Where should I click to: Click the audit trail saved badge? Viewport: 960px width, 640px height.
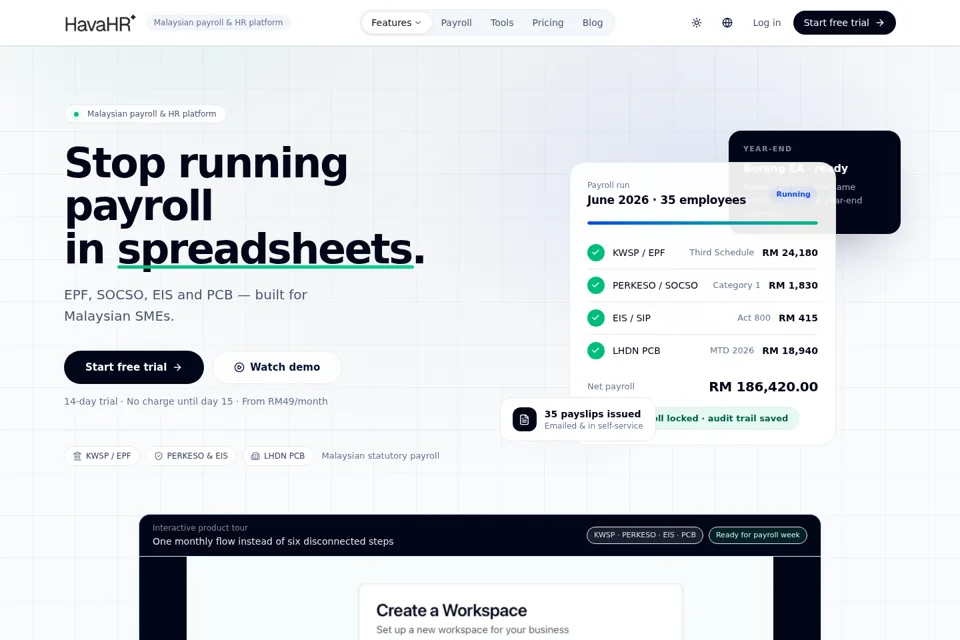[x=726, y=418]
